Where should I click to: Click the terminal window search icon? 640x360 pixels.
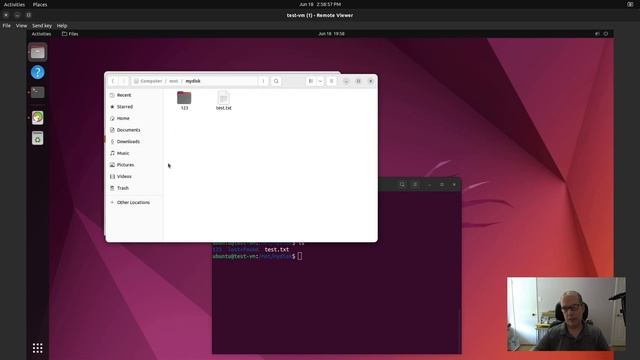[402, 184]
